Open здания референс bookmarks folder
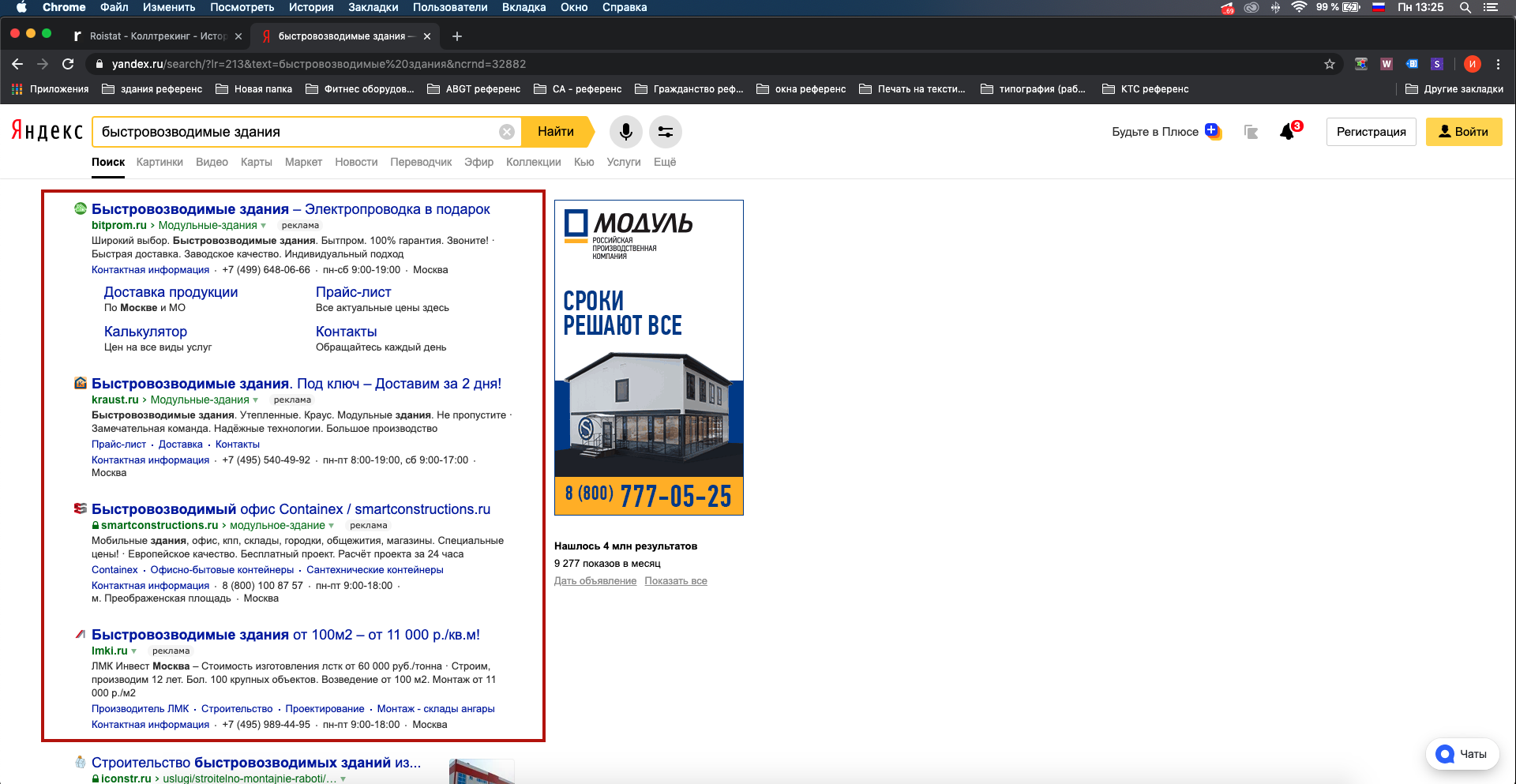 (152, 89)
